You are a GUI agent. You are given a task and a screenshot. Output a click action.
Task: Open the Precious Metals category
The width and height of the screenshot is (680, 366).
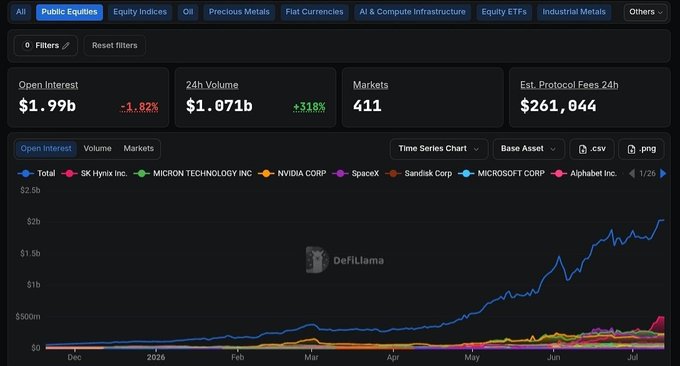pos(239,12)
